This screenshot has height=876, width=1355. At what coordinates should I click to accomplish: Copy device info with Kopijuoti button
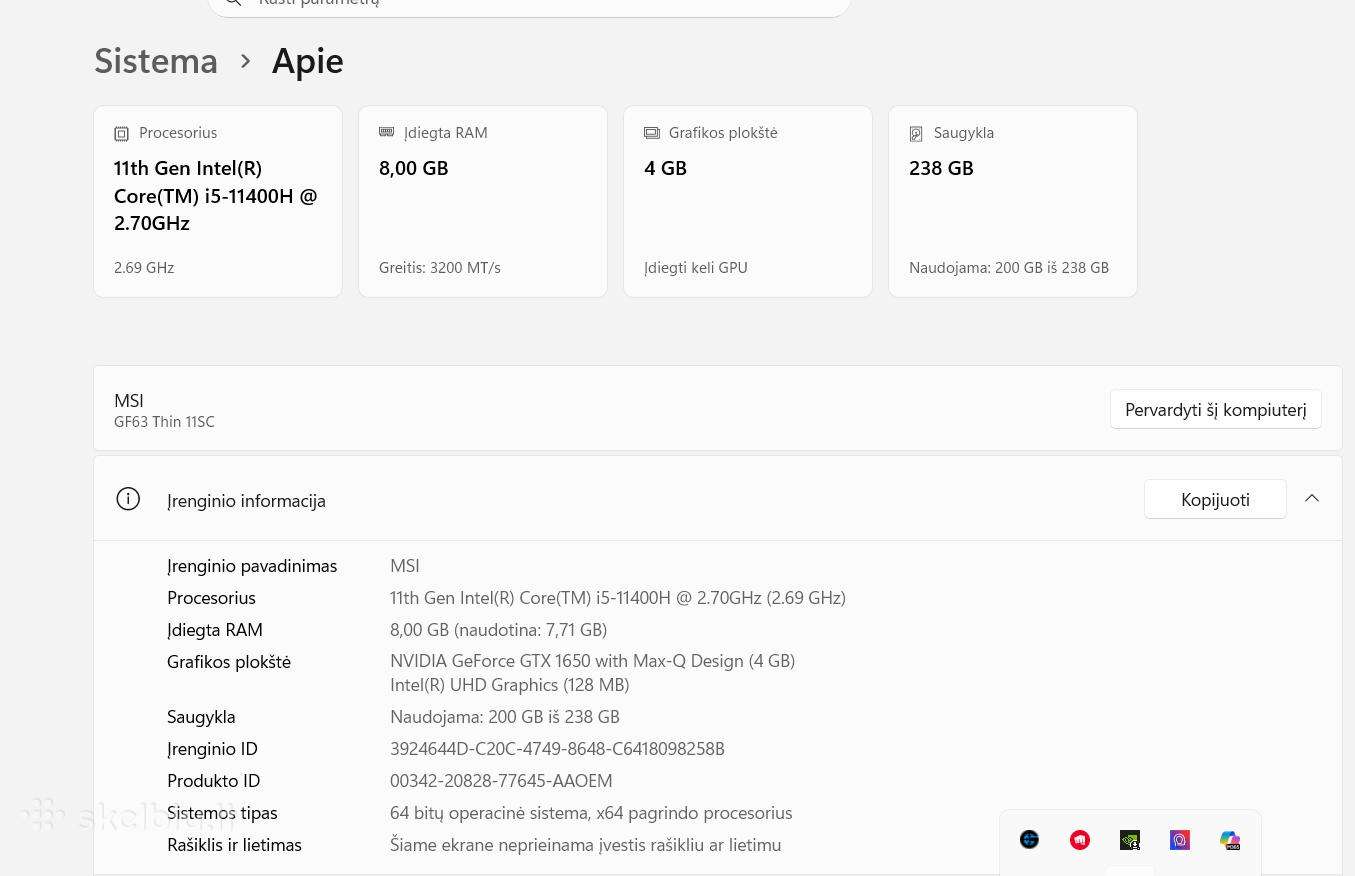(x=1215, y=499)
